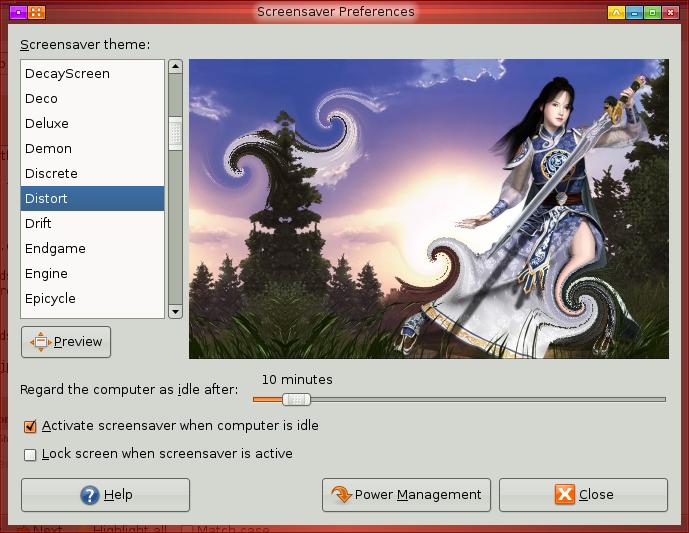Click the purple window menu icon
The height and width of the screenshot is (533, 689).
(18, 12)
